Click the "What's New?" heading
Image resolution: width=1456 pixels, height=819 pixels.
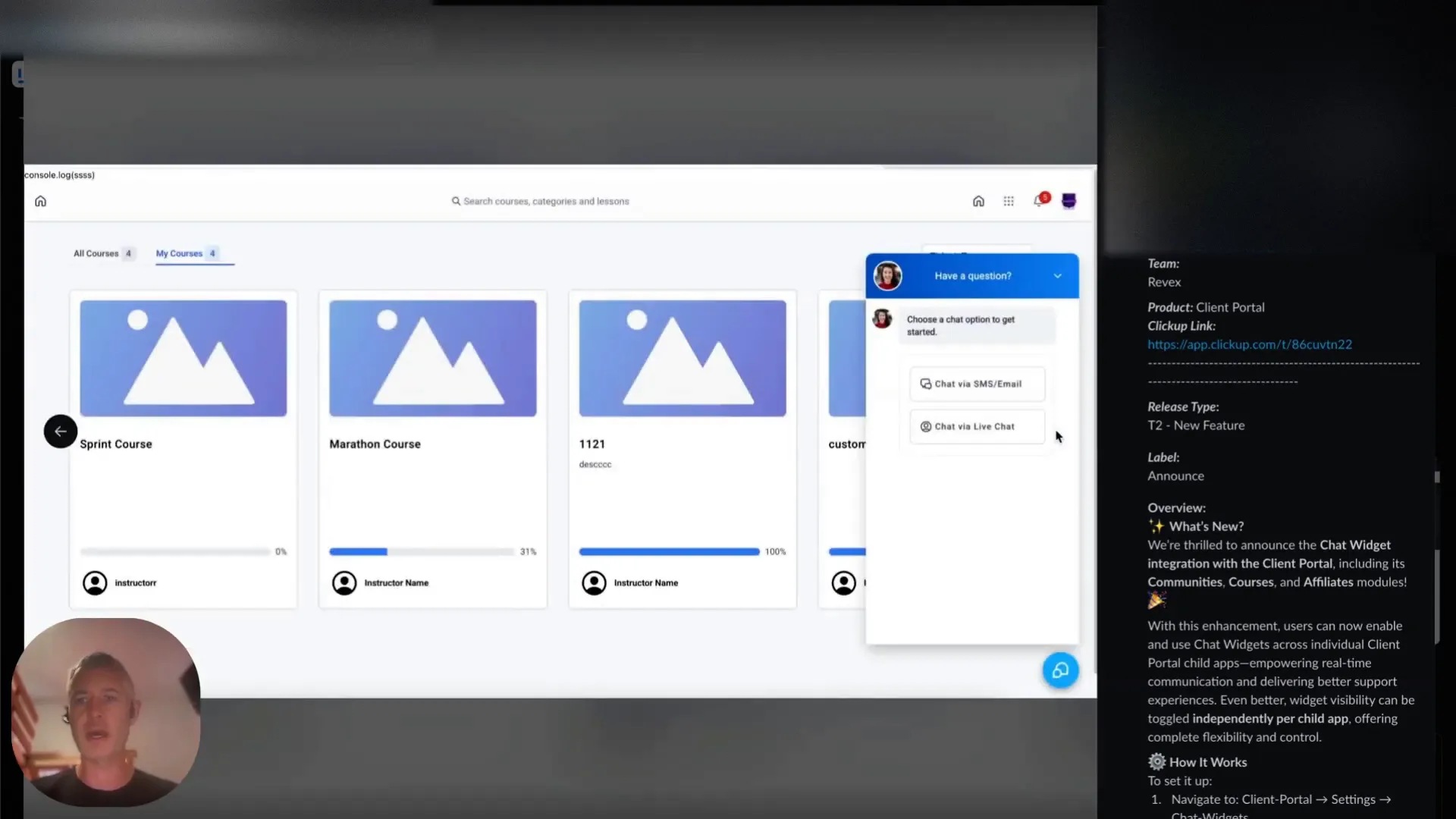click(1206, 526)
